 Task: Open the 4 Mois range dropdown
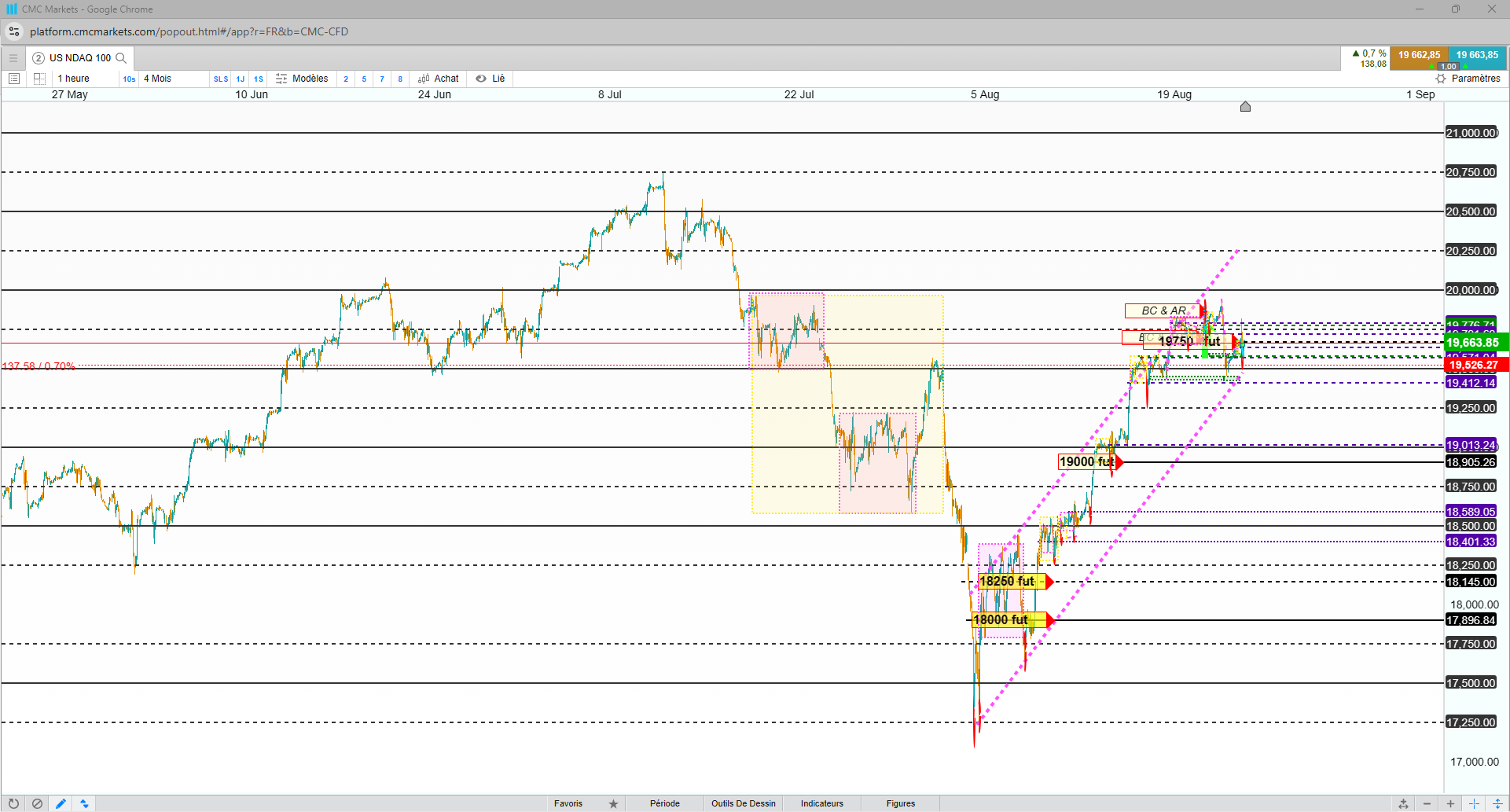point(157,79)
